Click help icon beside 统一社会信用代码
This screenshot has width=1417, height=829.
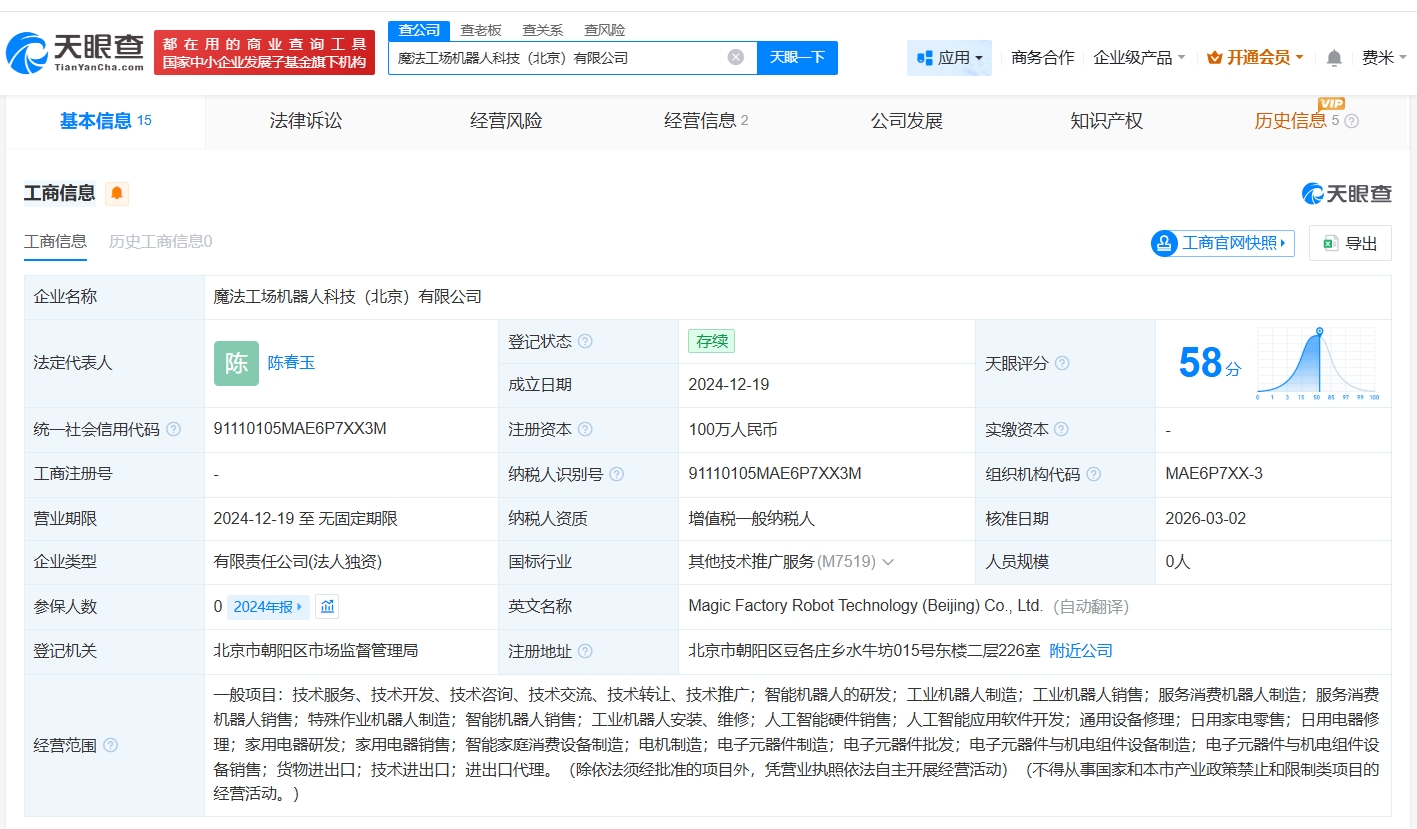point(174,429)
